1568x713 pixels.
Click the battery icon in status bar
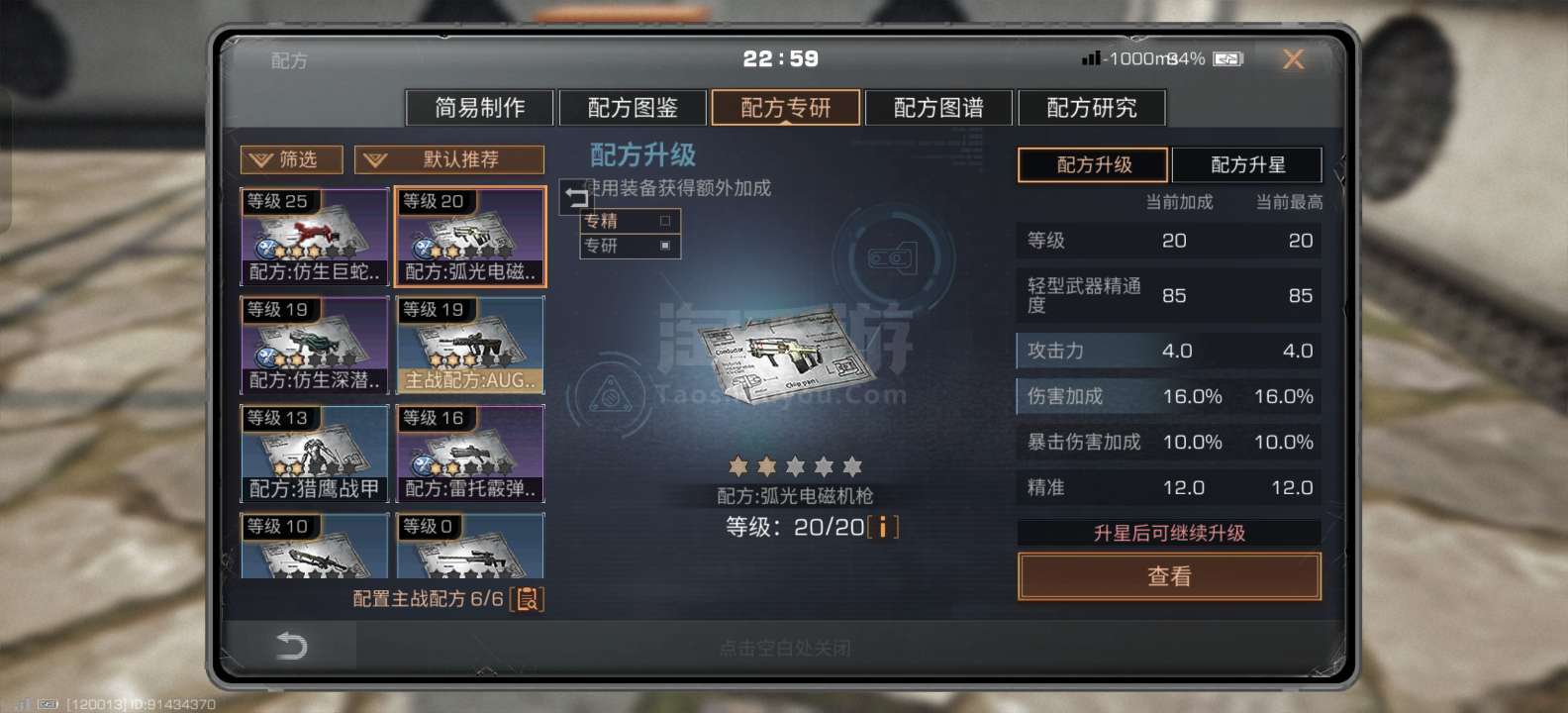[x=1228, y=59]
